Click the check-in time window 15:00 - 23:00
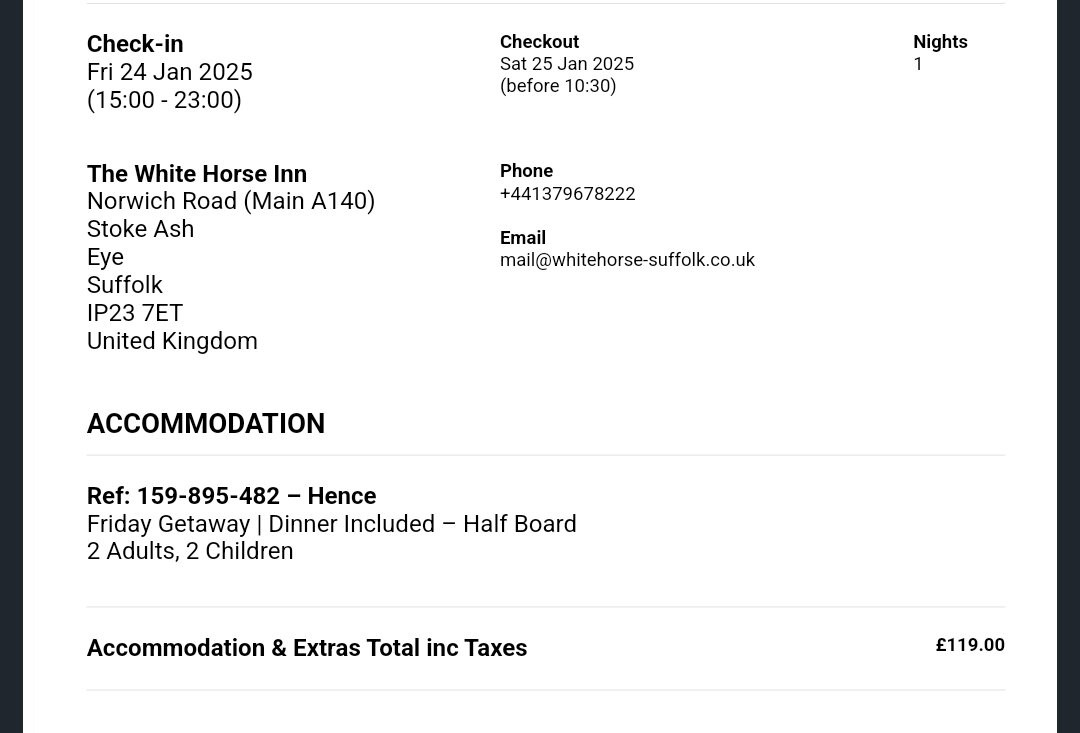The image size is (1080, 733). pos(164,100)
